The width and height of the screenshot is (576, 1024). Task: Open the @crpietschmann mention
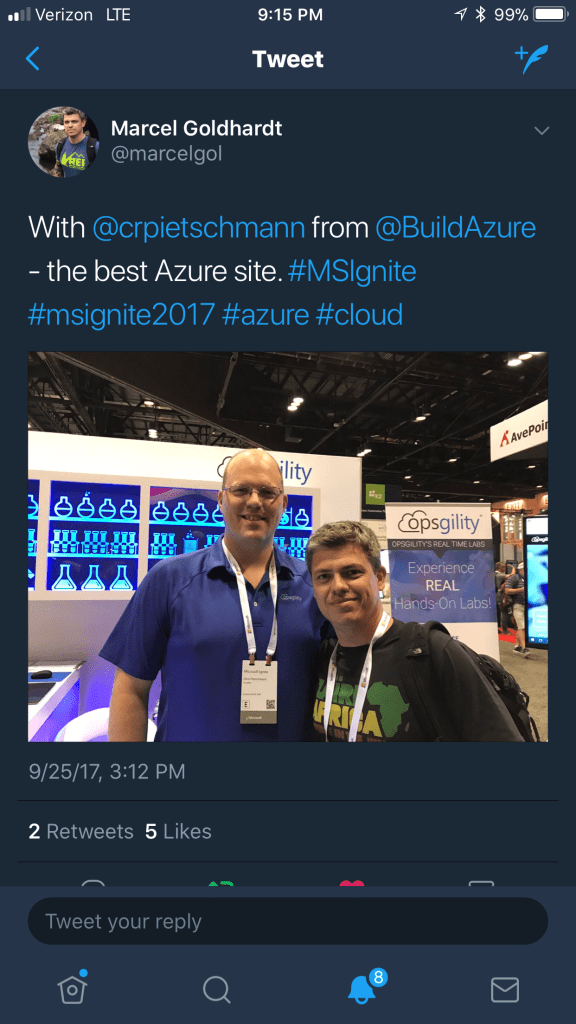[199, 228]
